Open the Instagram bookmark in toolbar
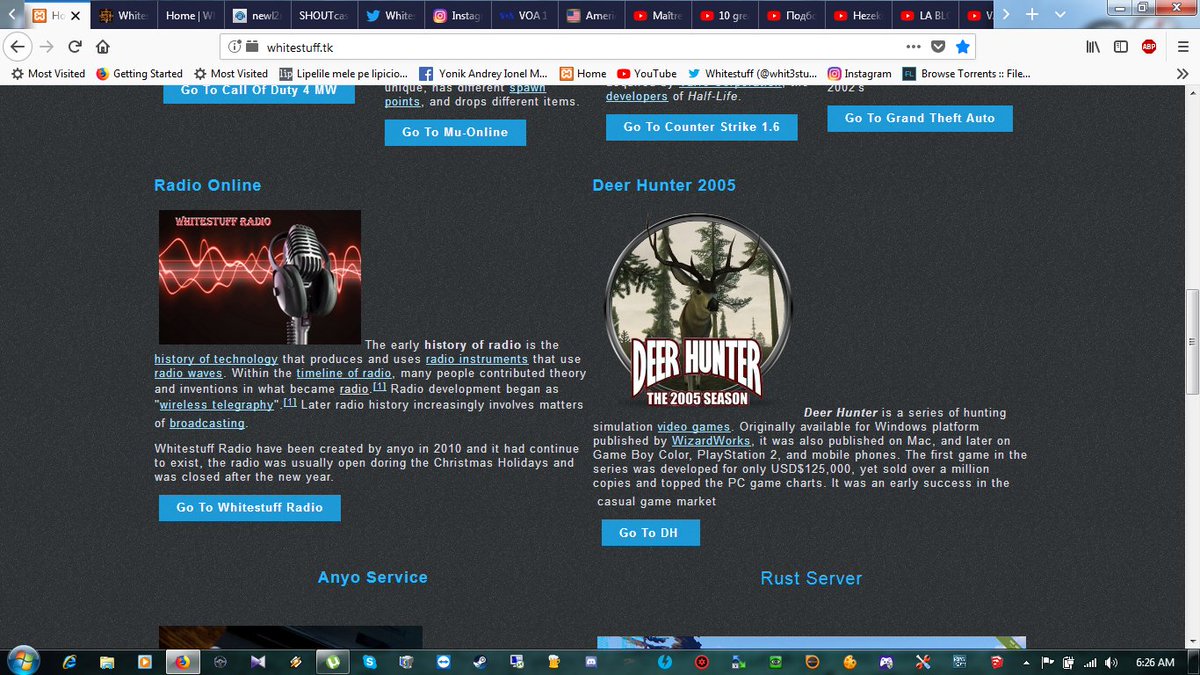The height and width of the screenshot is (675, 1200). (x=859, y=73)
